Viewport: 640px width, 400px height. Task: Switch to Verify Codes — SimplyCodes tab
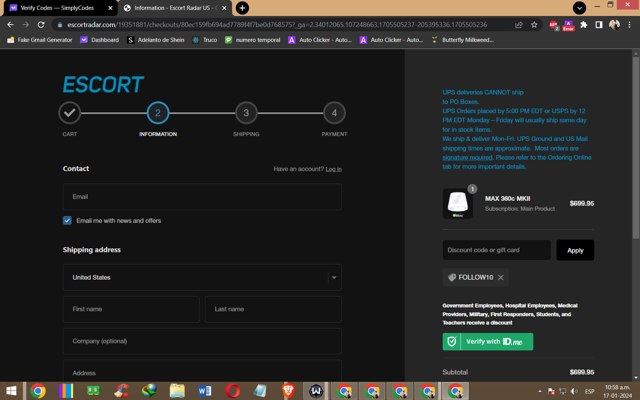click(x=61, y=8)
